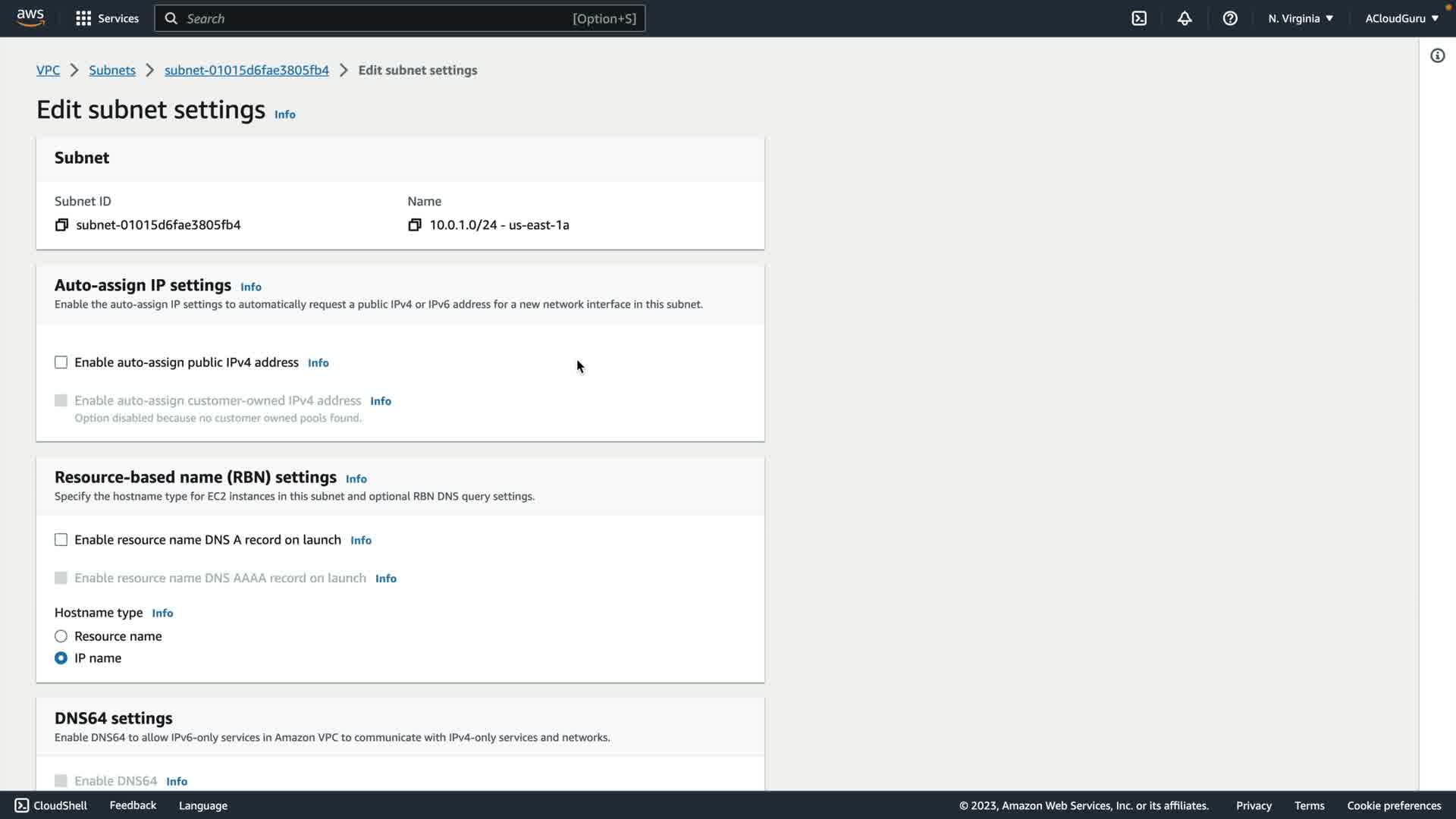Copy the subnet ID value
Image resolution: width=1456 pixels, height=819 pixels.
pyautogui.click(x=61, y=225)
